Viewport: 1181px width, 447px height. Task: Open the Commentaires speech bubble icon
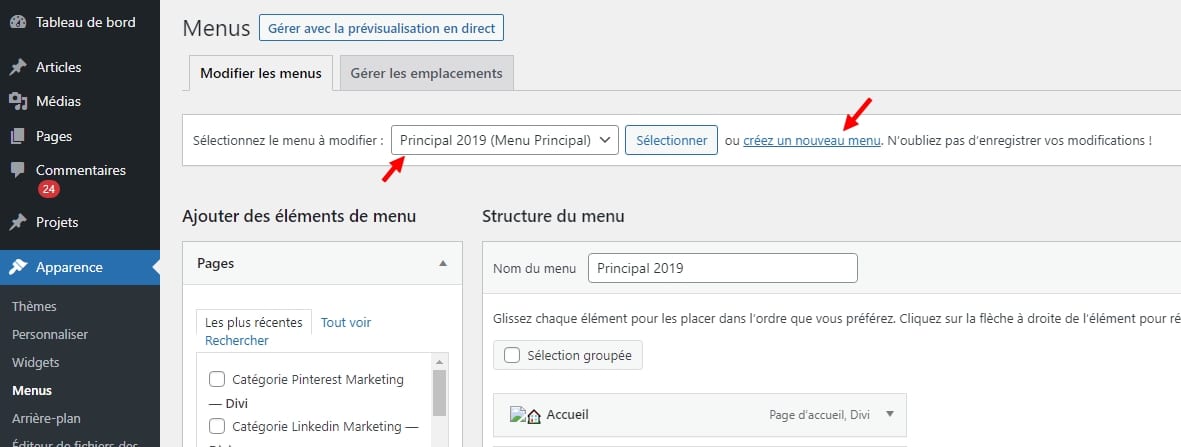tap(18, 170)
